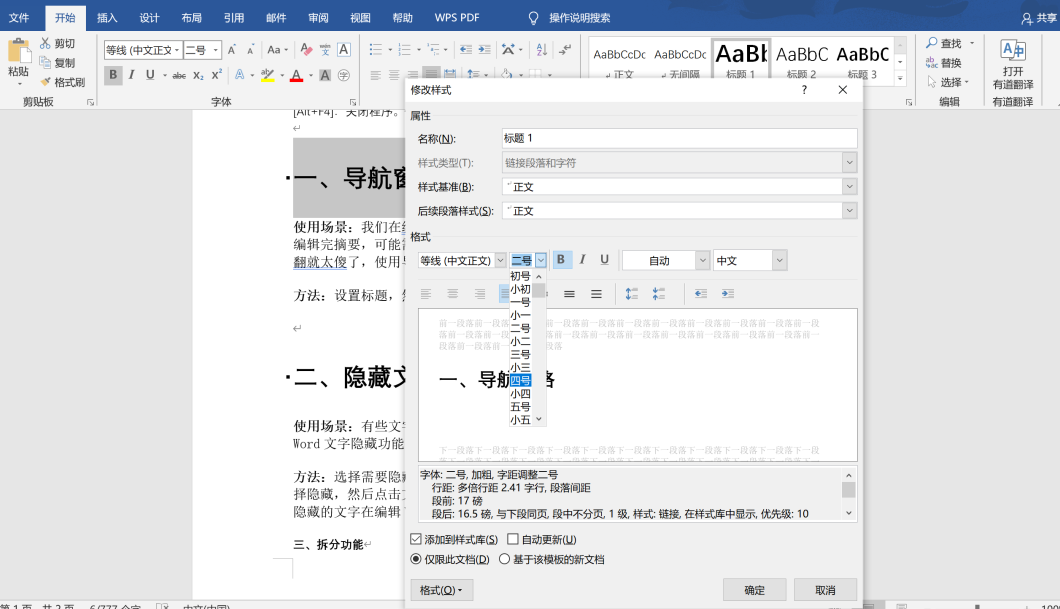
Task: Enable the 自动更新 checkbox
Action: [513, 540]
